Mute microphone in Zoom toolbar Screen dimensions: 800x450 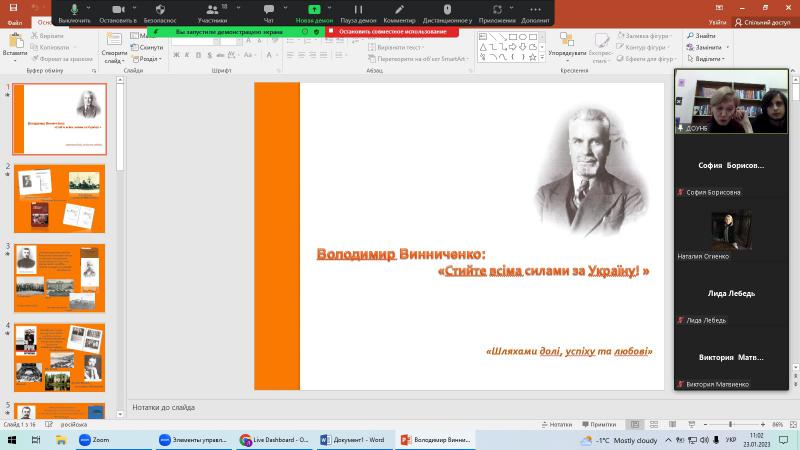(x=74, y=13)
